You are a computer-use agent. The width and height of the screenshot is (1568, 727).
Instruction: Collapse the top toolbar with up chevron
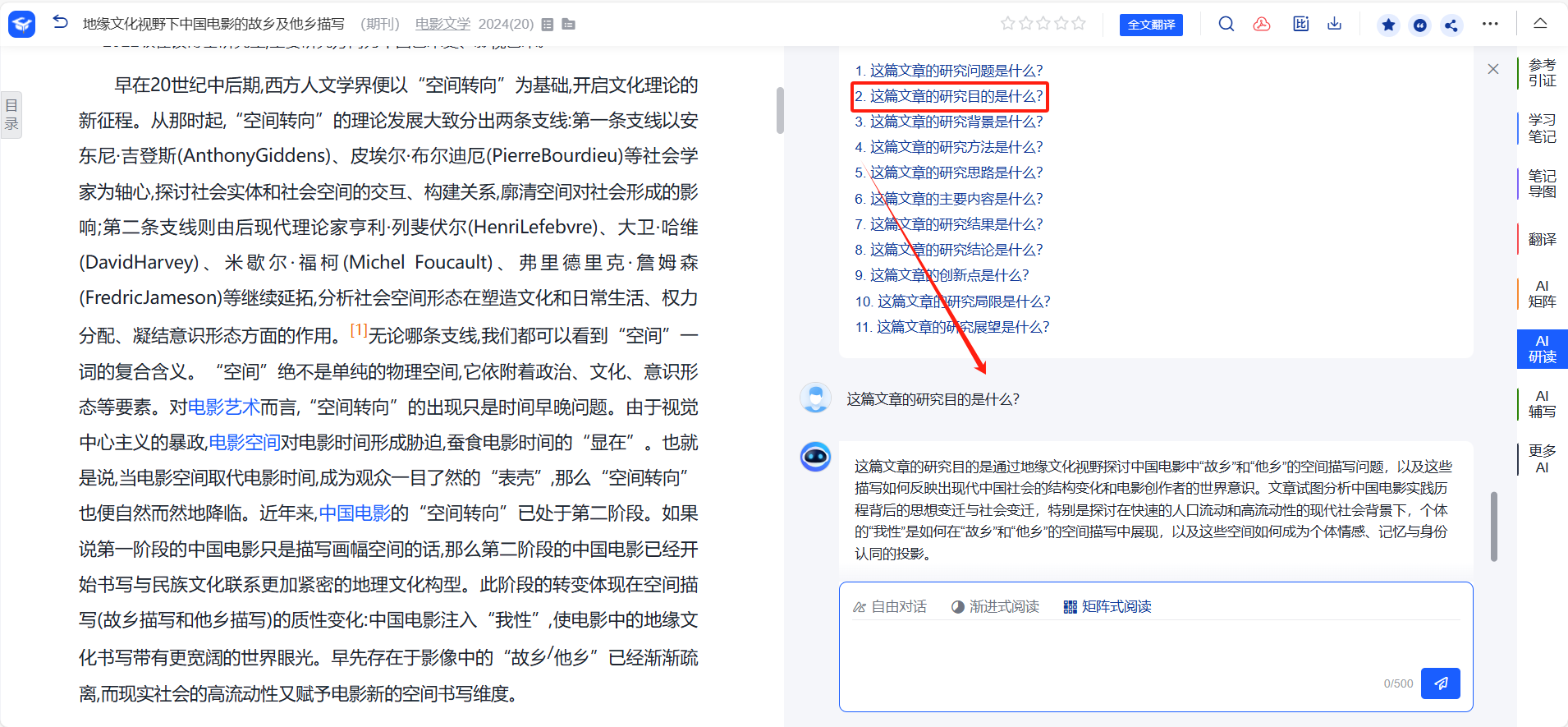[1540, 23]
